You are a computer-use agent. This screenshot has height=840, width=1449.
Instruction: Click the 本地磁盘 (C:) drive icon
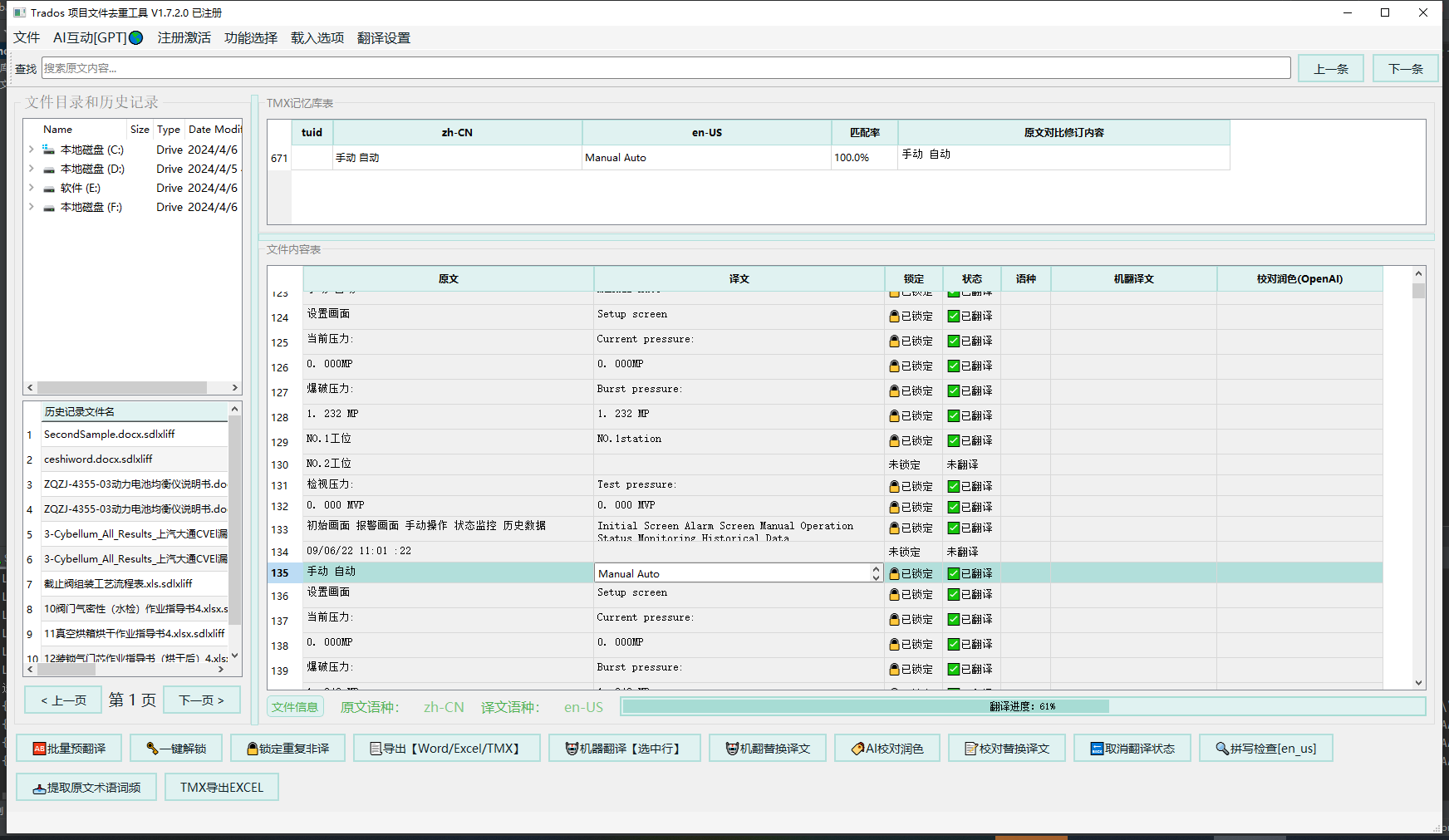point(49,150)
